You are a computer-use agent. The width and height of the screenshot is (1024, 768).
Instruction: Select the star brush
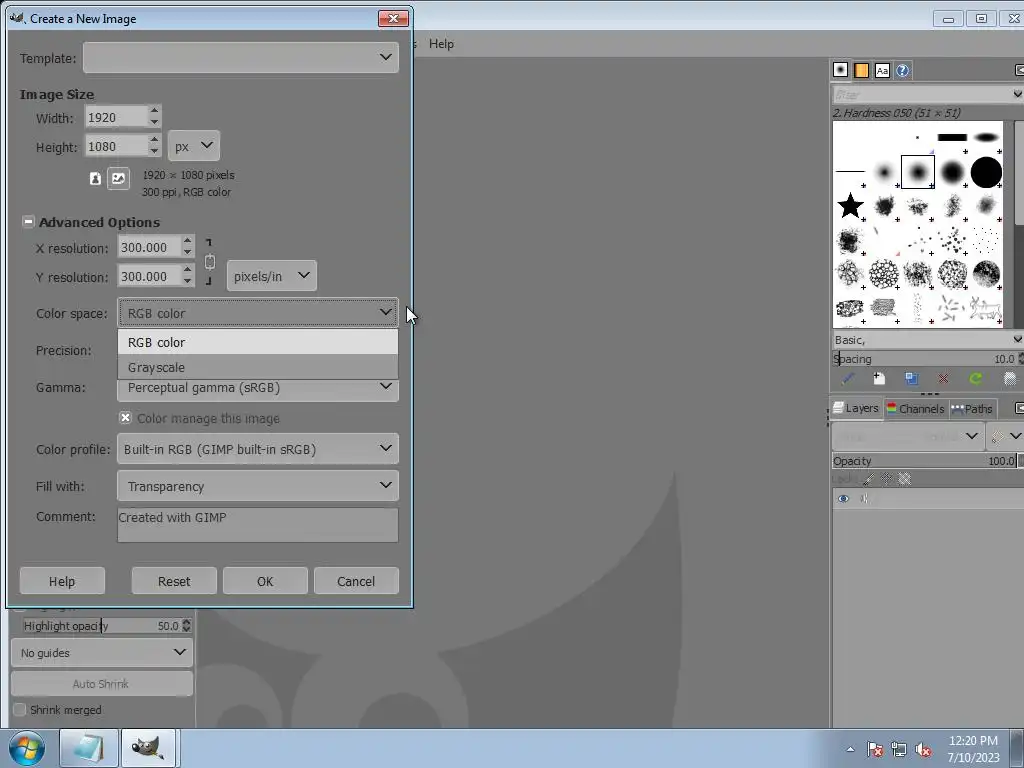(850, 206)
